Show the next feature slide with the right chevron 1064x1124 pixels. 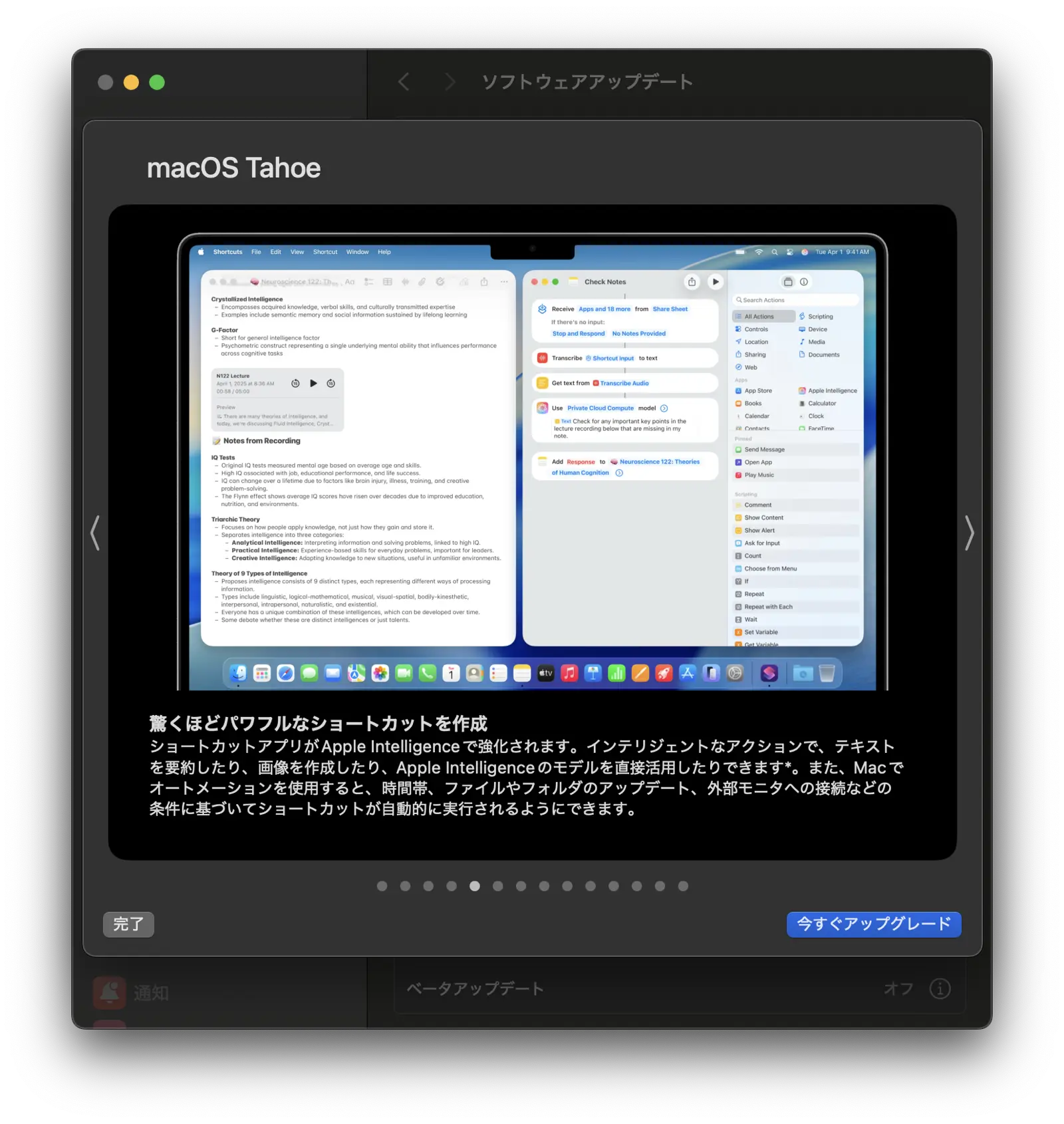[969, 533]
